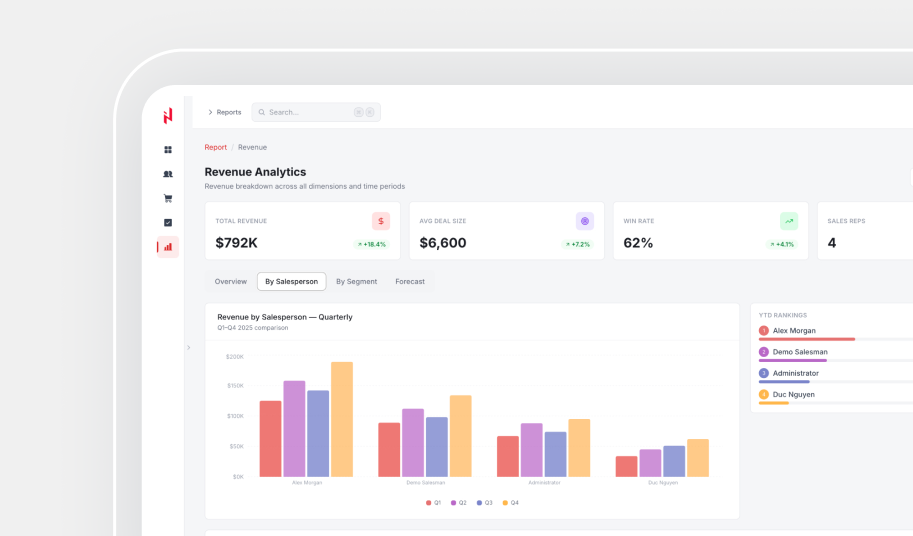Viewport: 913px width, 536px height.
Task: Click Demo Salesman's purple ranking progress bar
Action: coord(792,361)
